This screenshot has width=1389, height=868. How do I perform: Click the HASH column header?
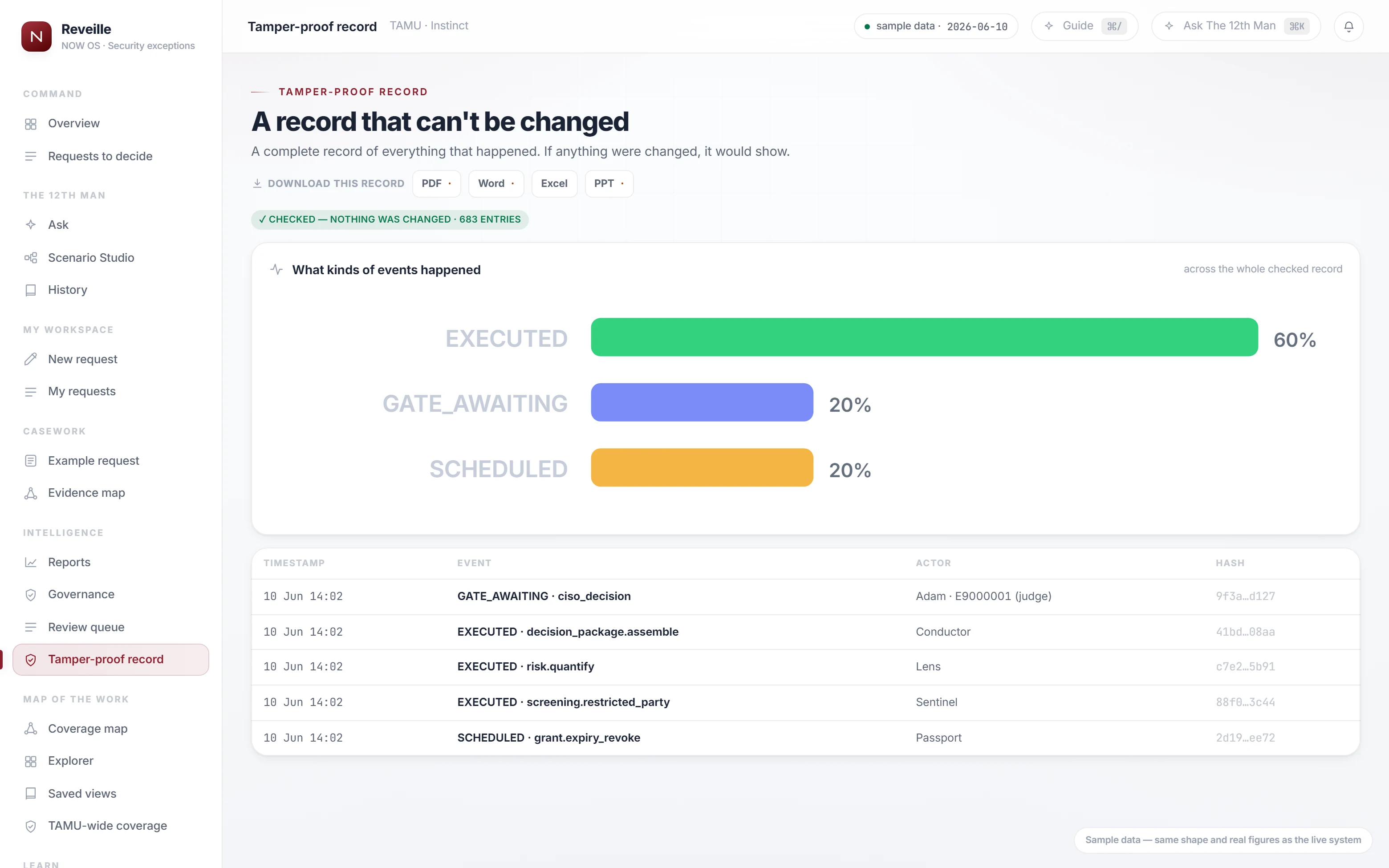pos(1230,563)
